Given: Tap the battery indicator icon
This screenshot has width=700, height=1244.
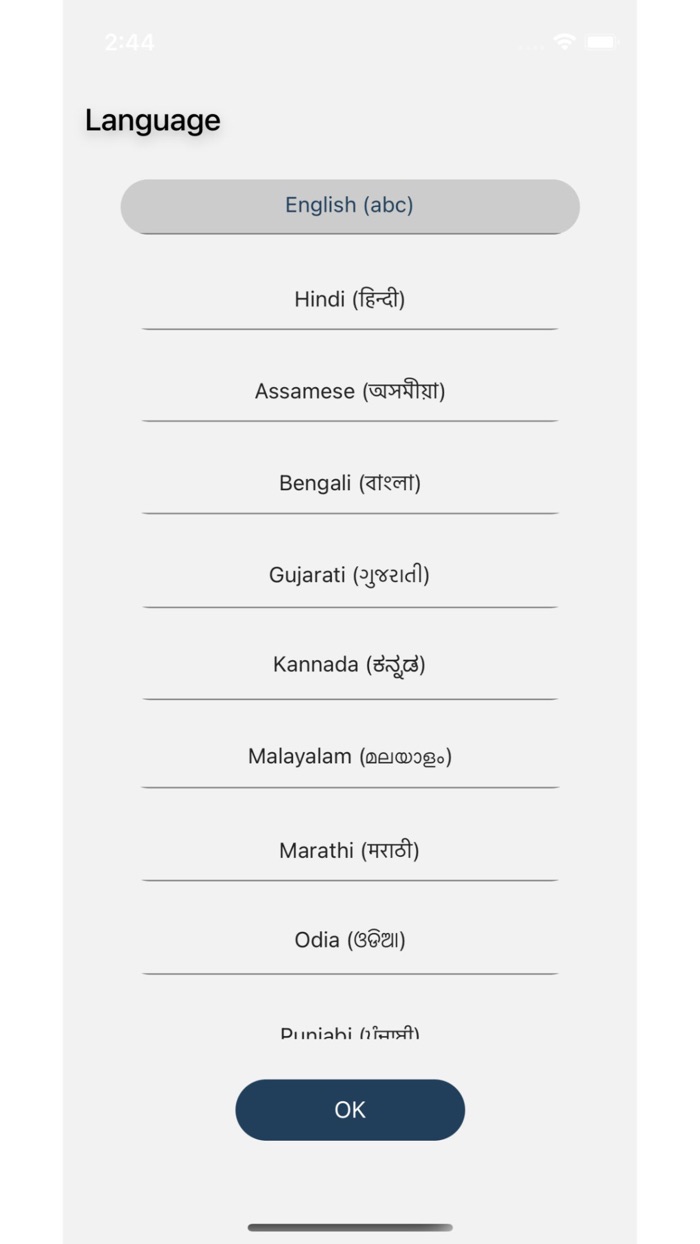Looking at the screenshot, I should click(x=602, y=42).
